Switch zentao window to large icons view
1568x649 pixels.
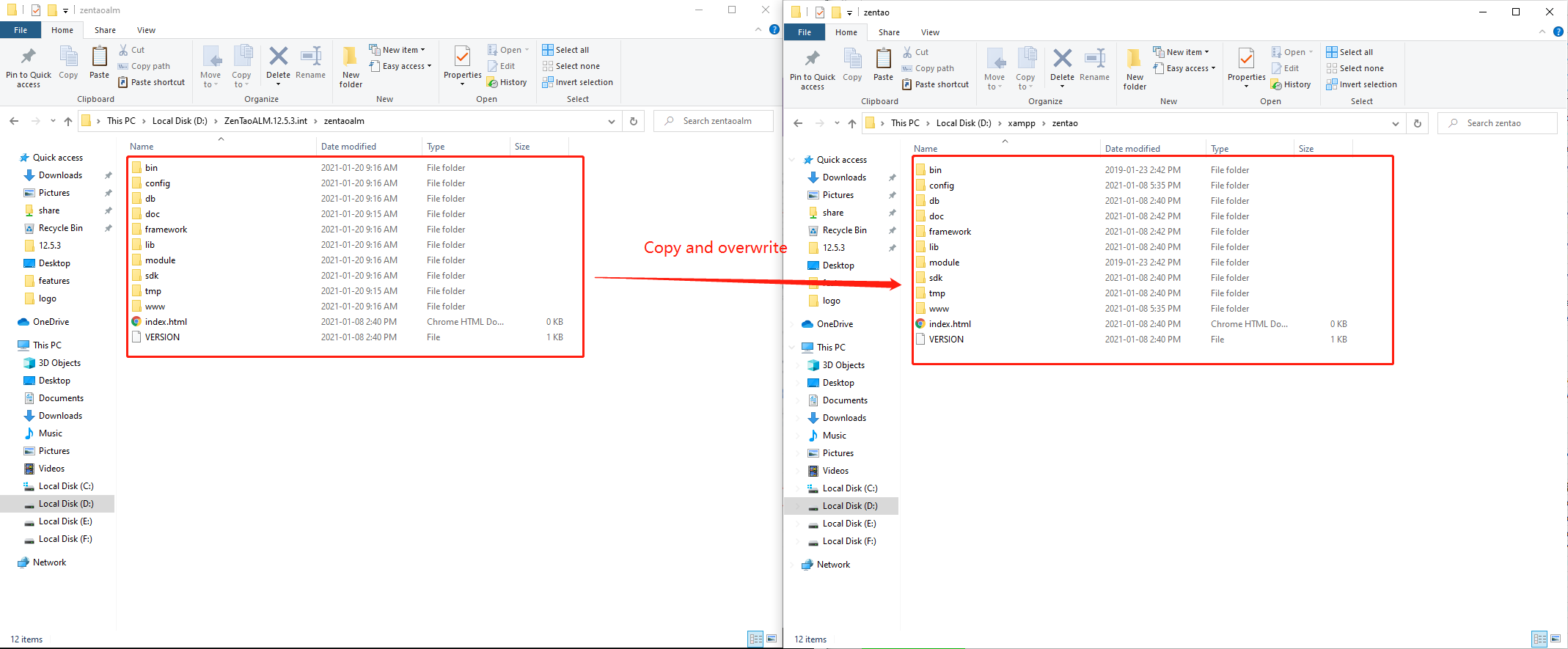pos(1555,639)
